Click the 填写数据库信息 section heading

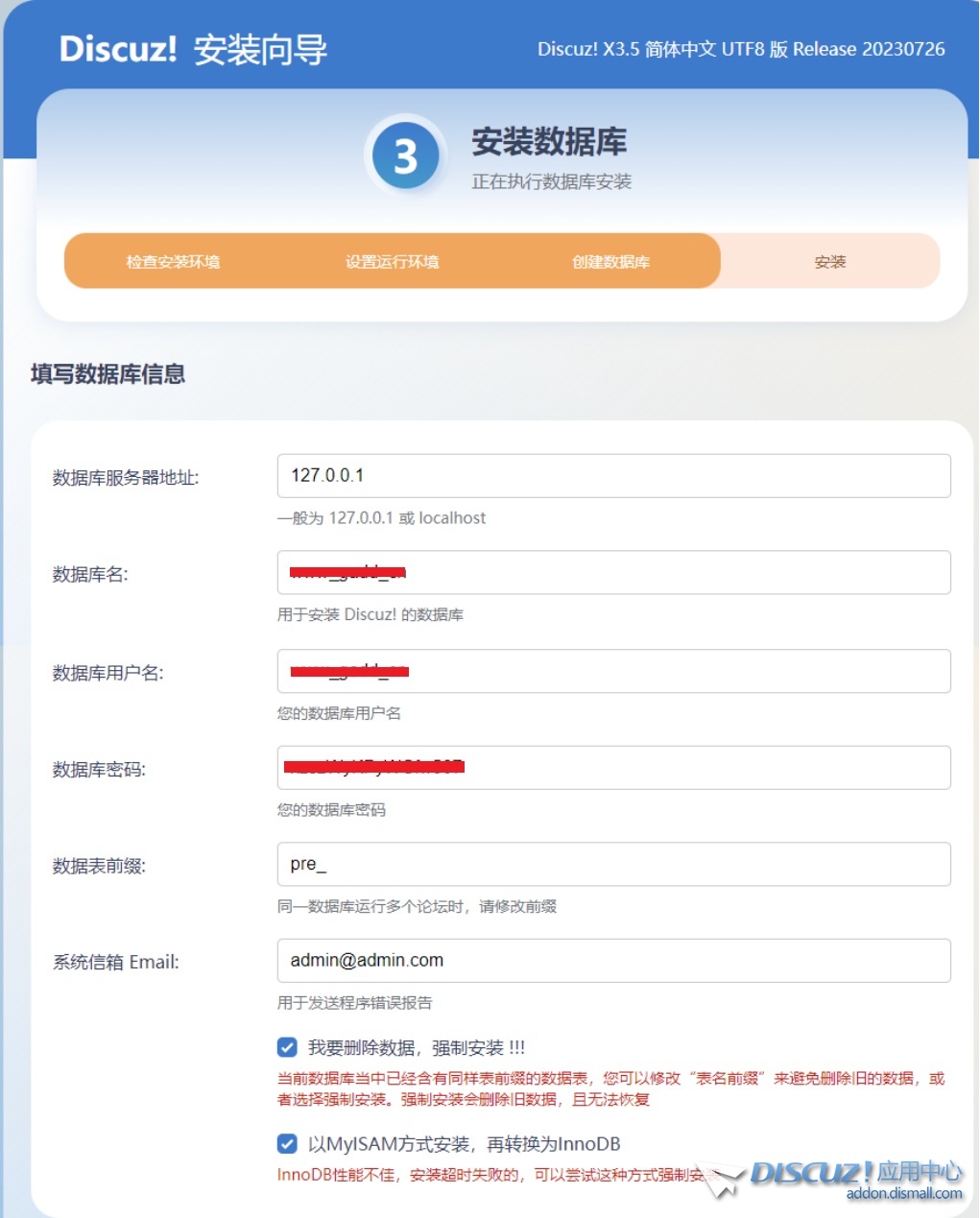pyautogui.click(x=108, y=373)
